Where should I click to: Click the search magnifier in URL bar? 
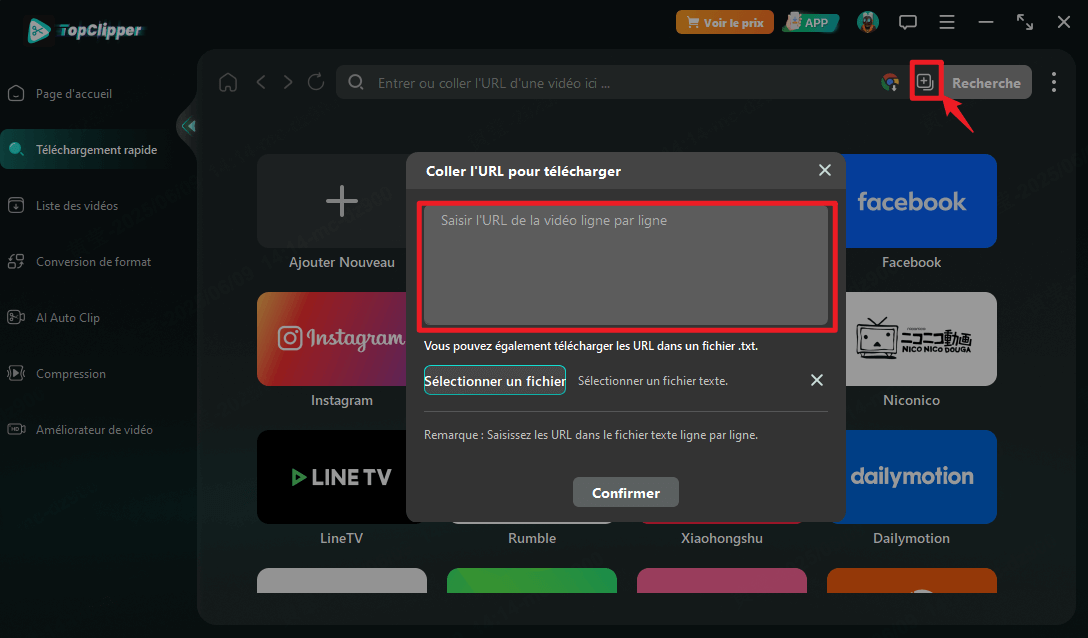pyautogui.click(x=356, y=82)
